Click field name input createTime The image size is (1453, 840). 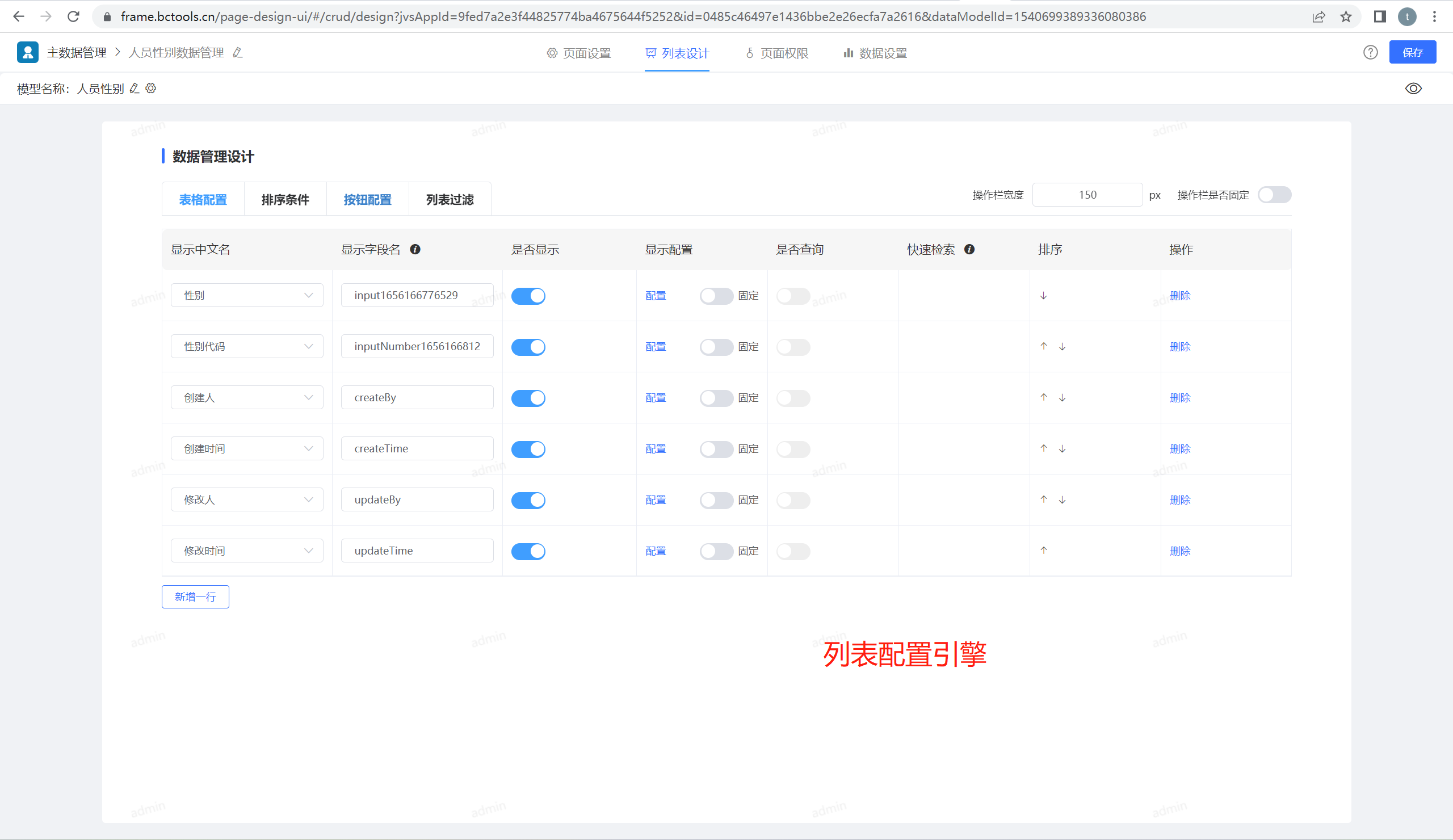tap(417, 448)
